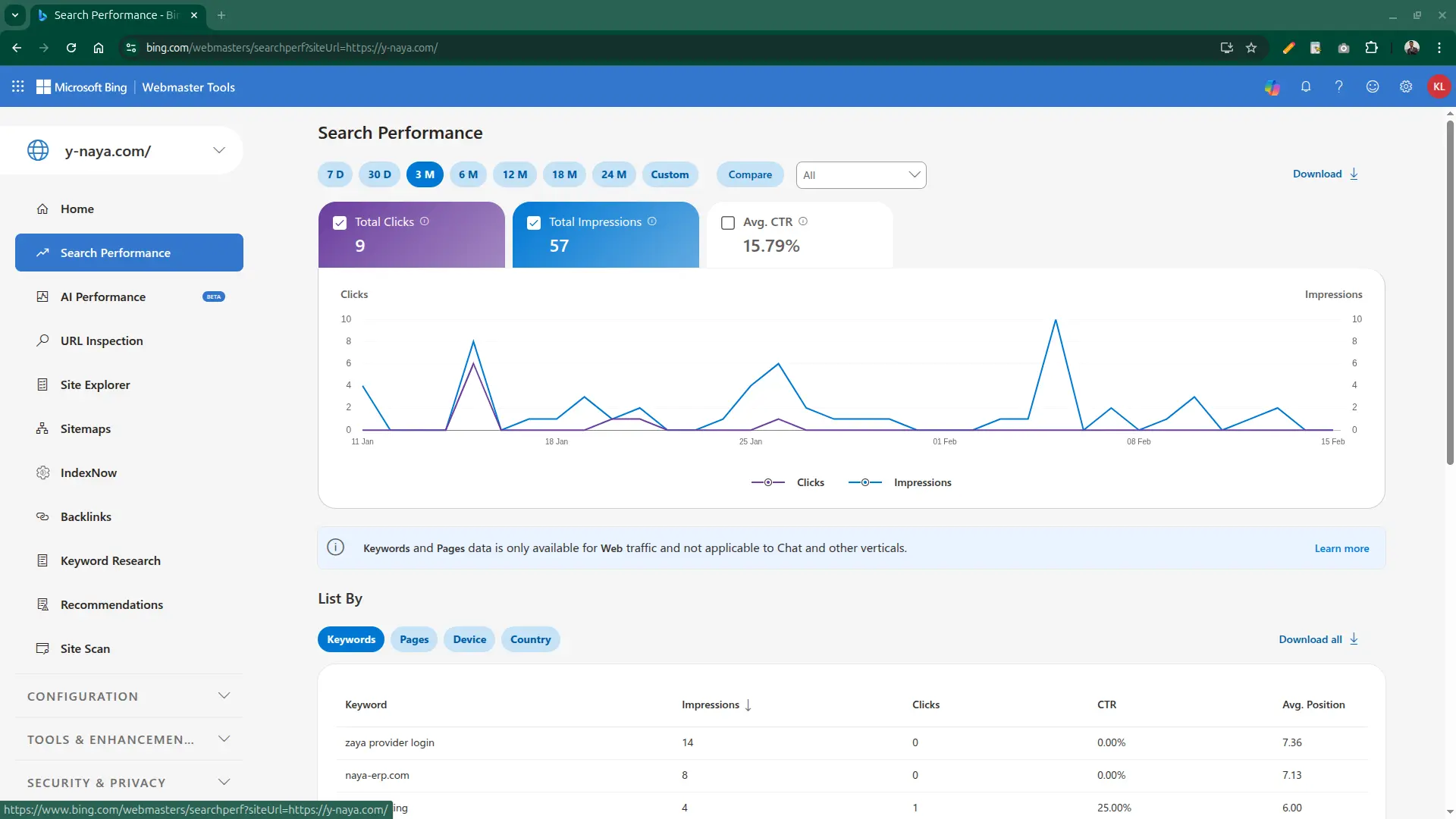The width and height of the screenshot is (1456, 819).
Task: Download all keyword data
Action: point(1316,639)
